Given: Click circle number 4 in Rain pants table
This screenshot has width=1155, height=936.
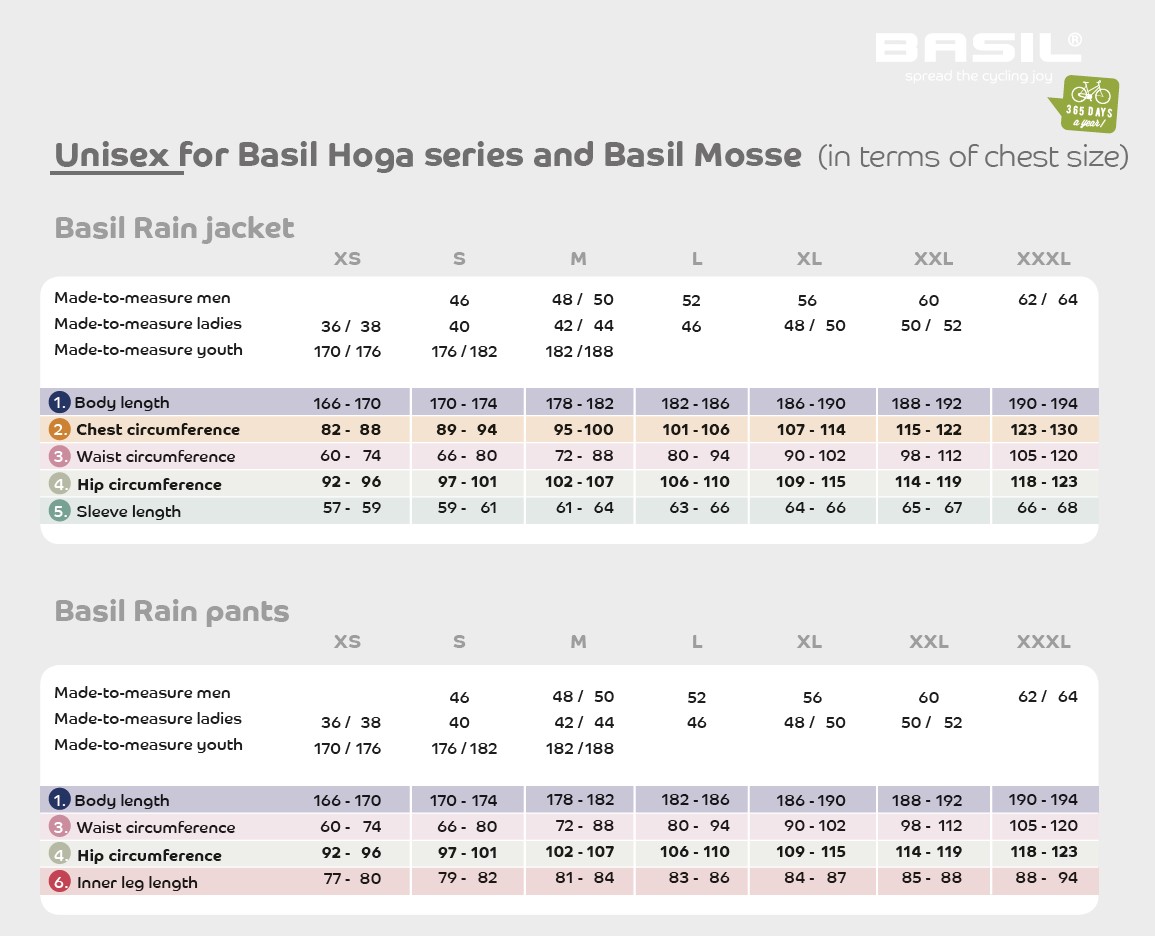Looking at the screenshot, I should [x=60, y=855].
